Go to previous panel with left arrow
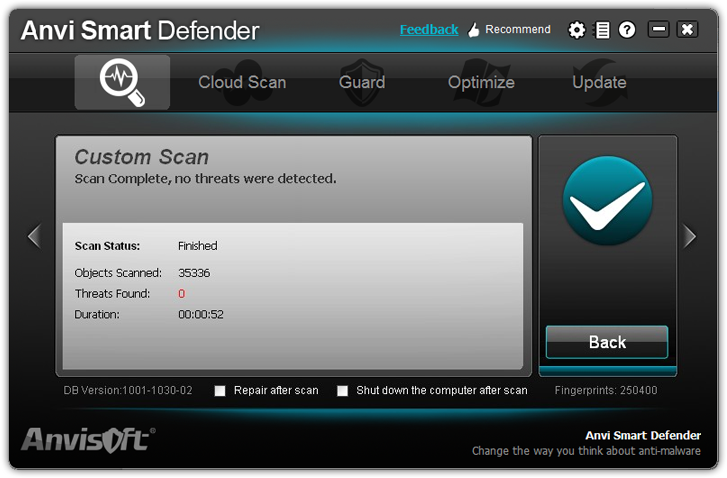Image resolution: width=727 pixels, height=478 pixels. click(x=34, y=236)
